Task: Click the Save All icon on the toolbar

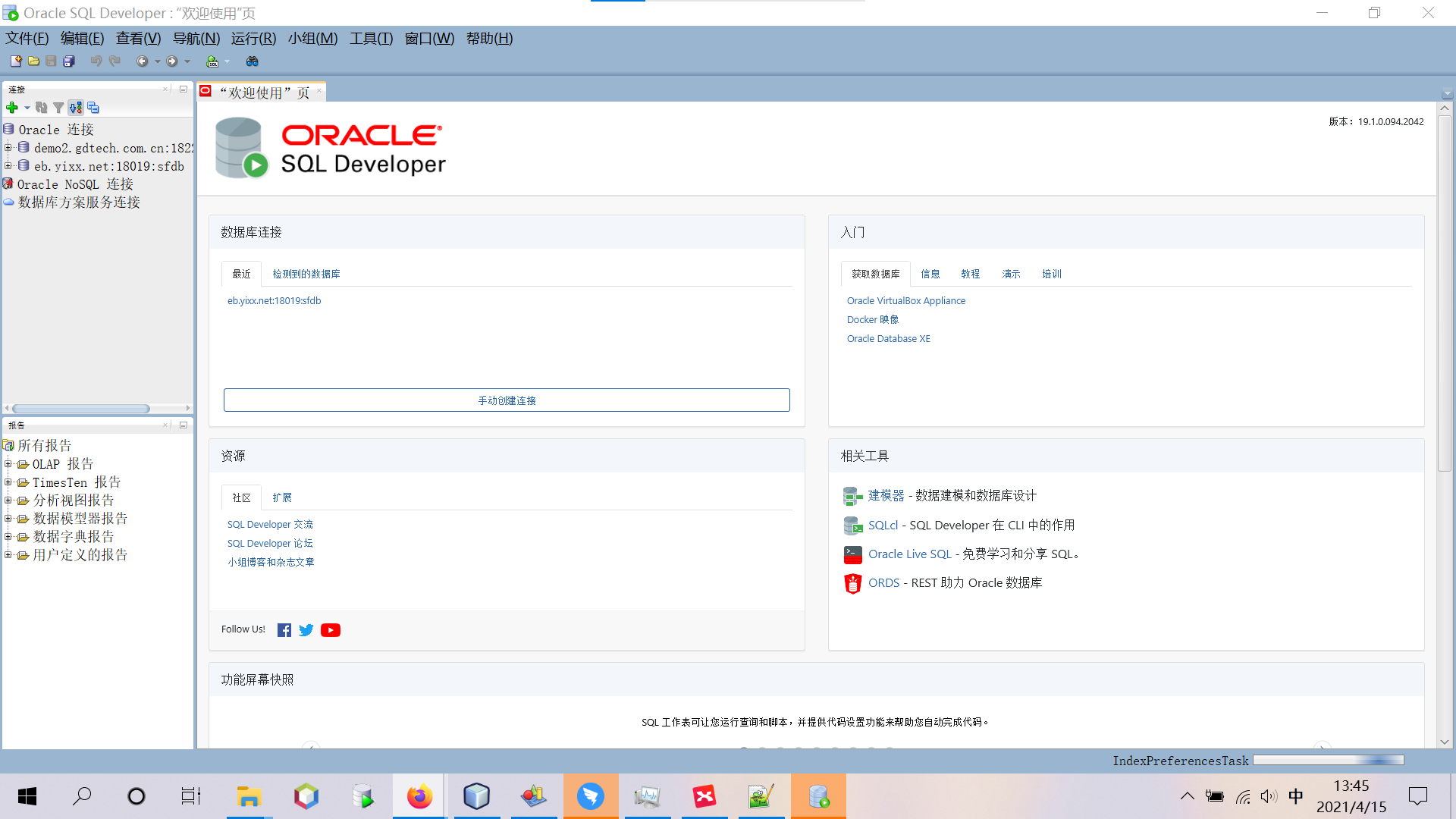Action: (69, 61)
